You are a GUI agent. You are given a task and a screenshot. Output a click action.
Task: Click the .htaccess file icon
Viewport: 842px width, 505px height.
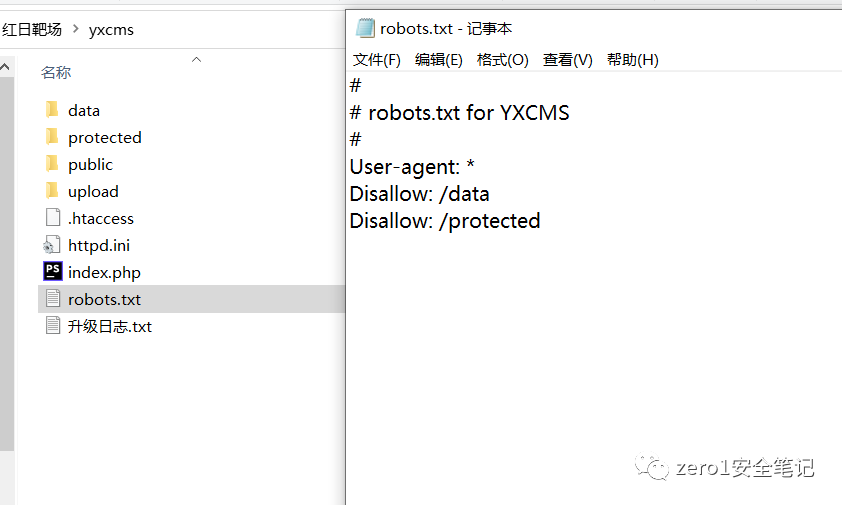53,218
